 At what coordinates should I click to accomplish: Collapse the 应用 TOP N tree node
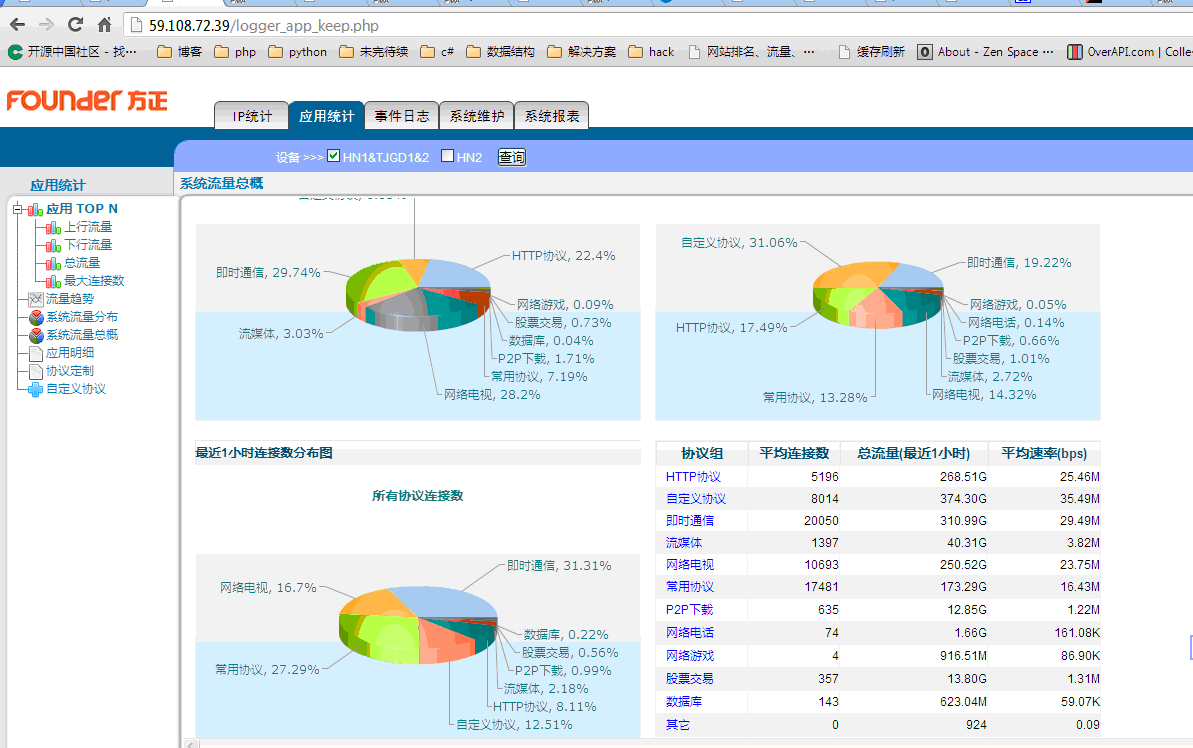tap(17, 208)
